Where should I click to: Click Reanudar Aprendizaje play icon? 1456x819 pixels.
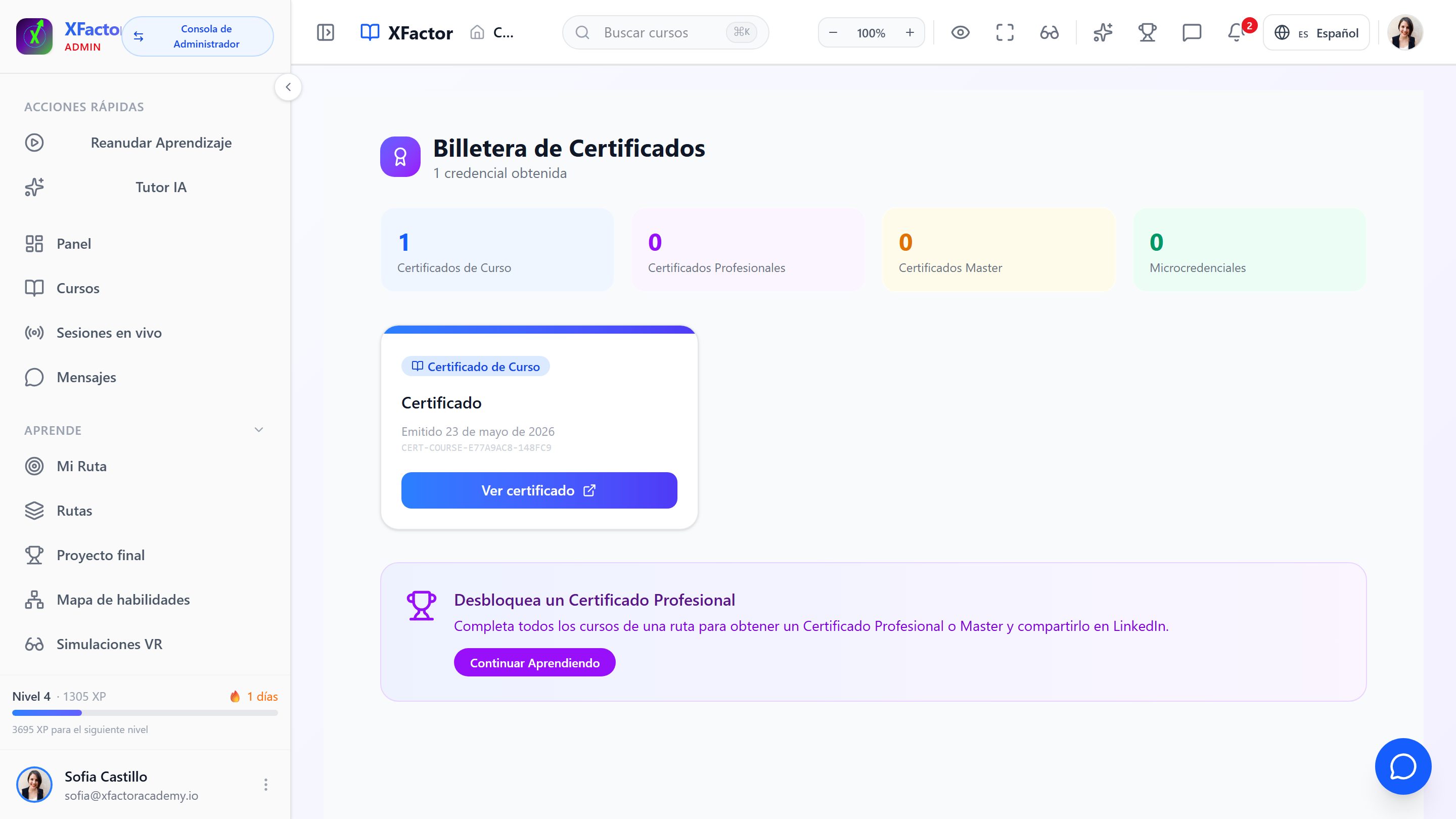34,143
